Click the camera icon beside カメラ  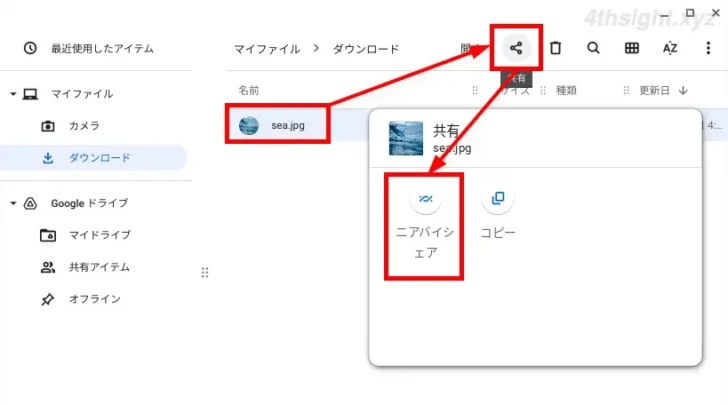48,126
